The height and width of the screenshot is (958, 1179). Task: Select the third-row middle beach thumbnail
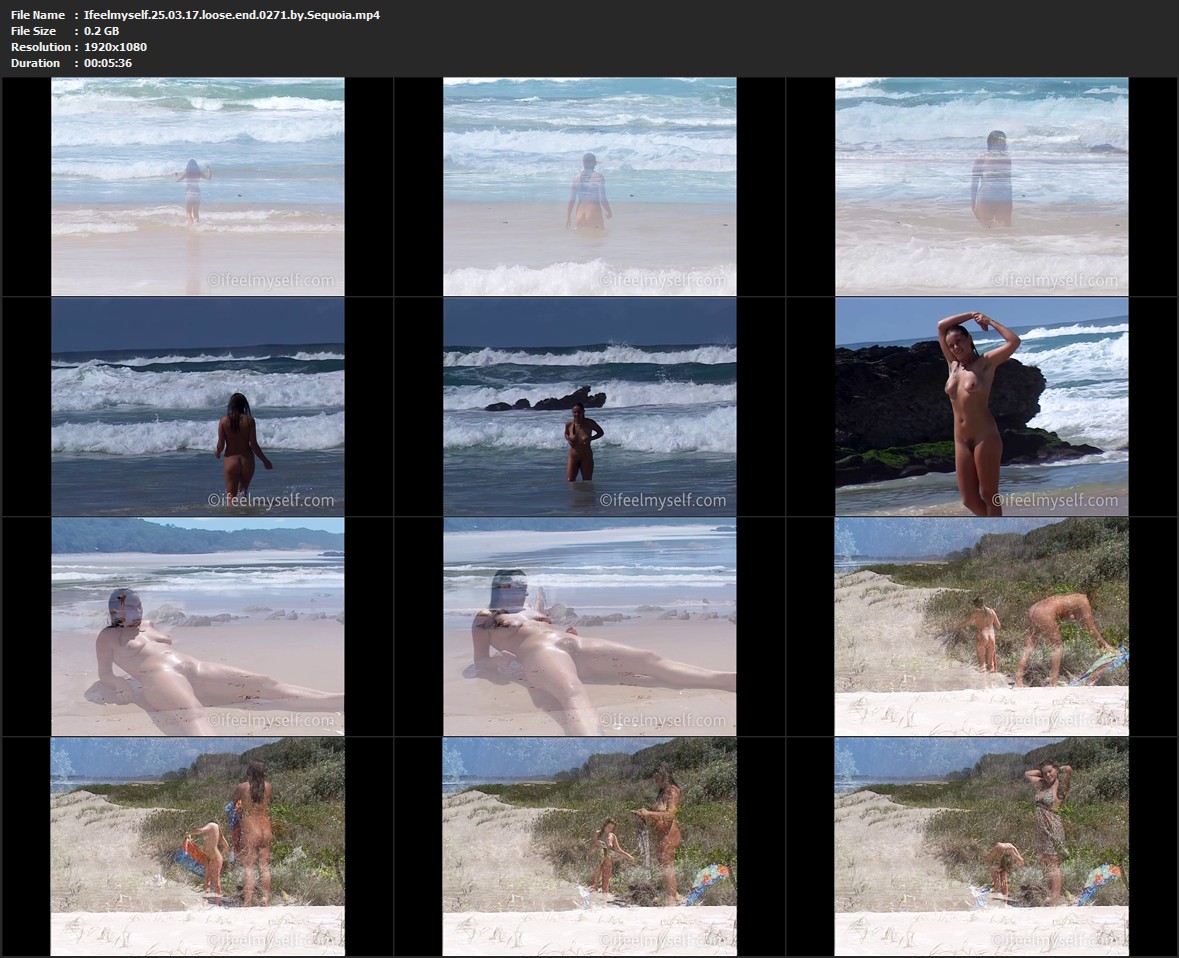tap(589, 626)
